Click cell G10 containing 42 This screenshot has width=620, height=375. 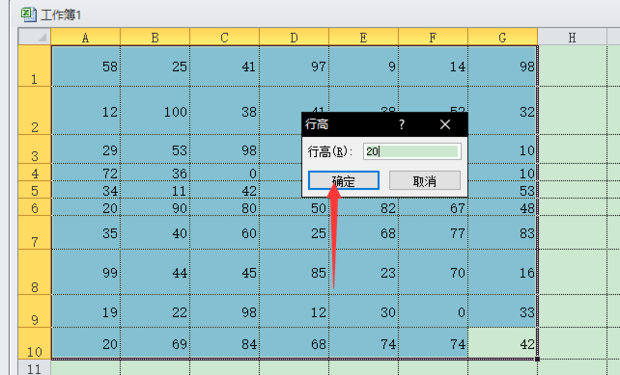pyautogui.click(x=503, y=343)
